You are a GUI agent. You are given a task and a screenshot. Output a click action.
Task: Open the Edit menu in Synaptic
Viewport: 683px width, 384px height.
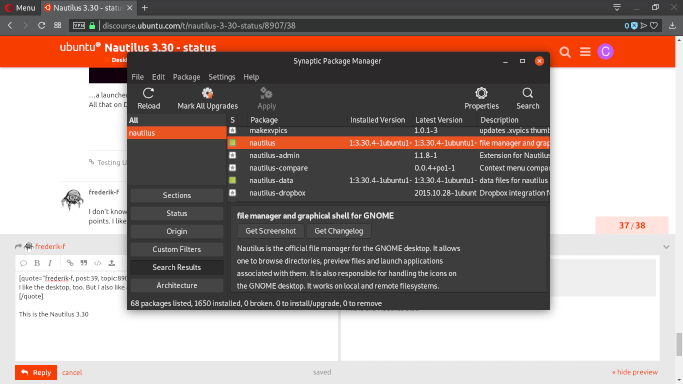pos(158,77)
